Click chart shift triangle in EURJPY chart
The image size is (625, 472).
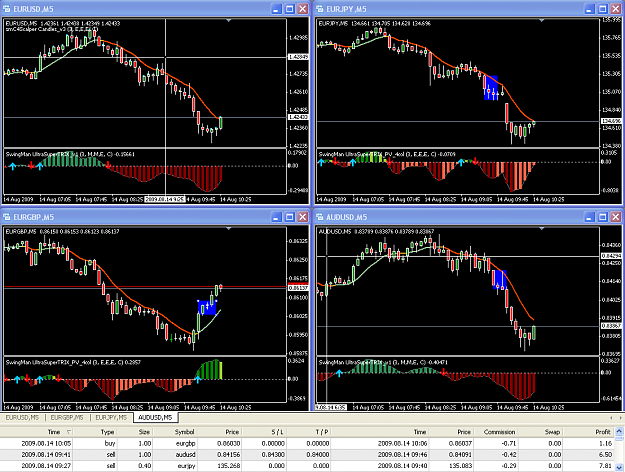[542, 20]
